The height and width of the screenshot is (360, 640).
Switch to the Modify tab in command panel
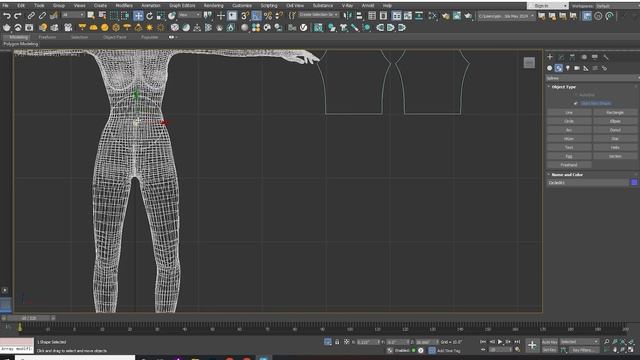coord(561,57)
